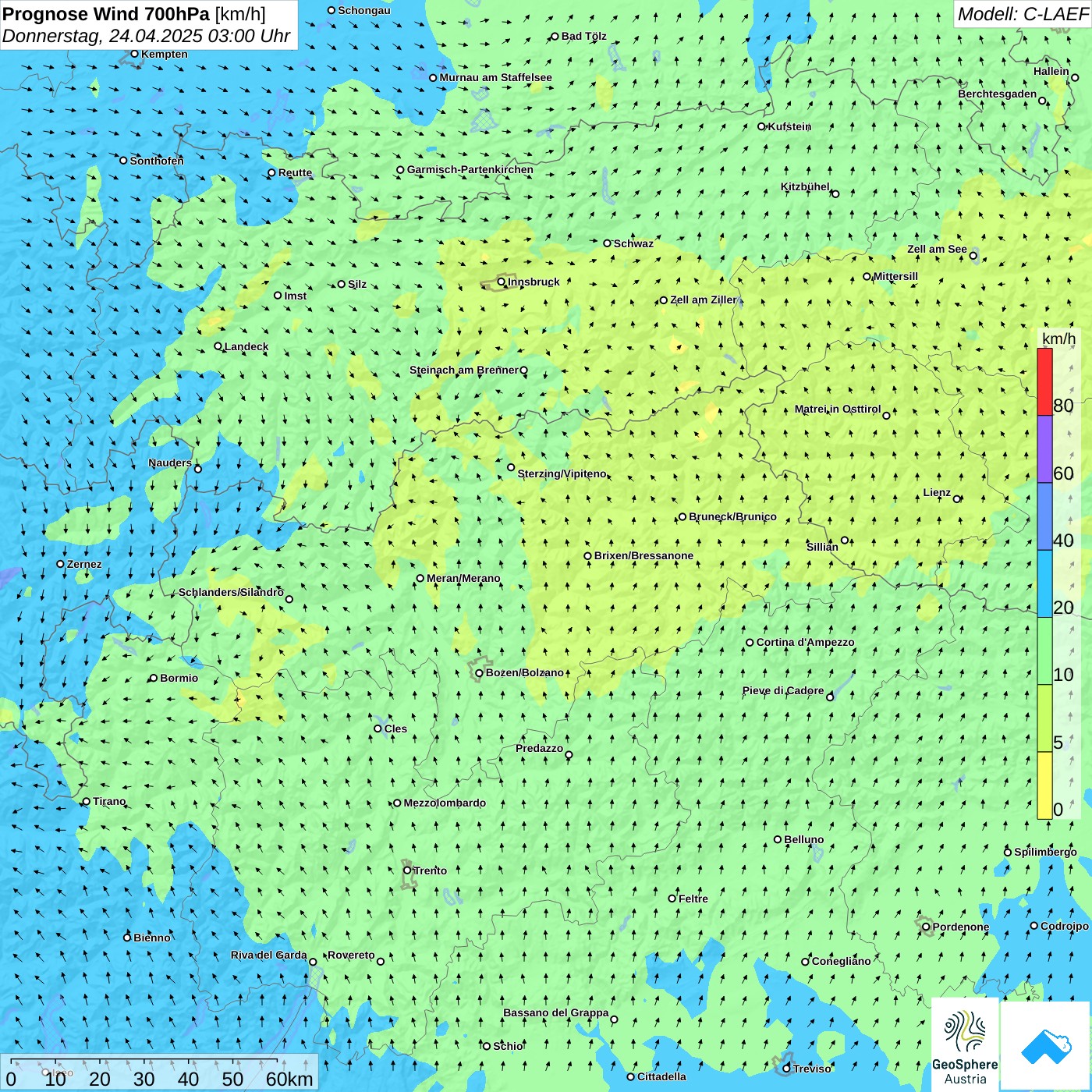Click the Sillian label
Viewport: 1092px width, 1092px height.
click(822, 548)
